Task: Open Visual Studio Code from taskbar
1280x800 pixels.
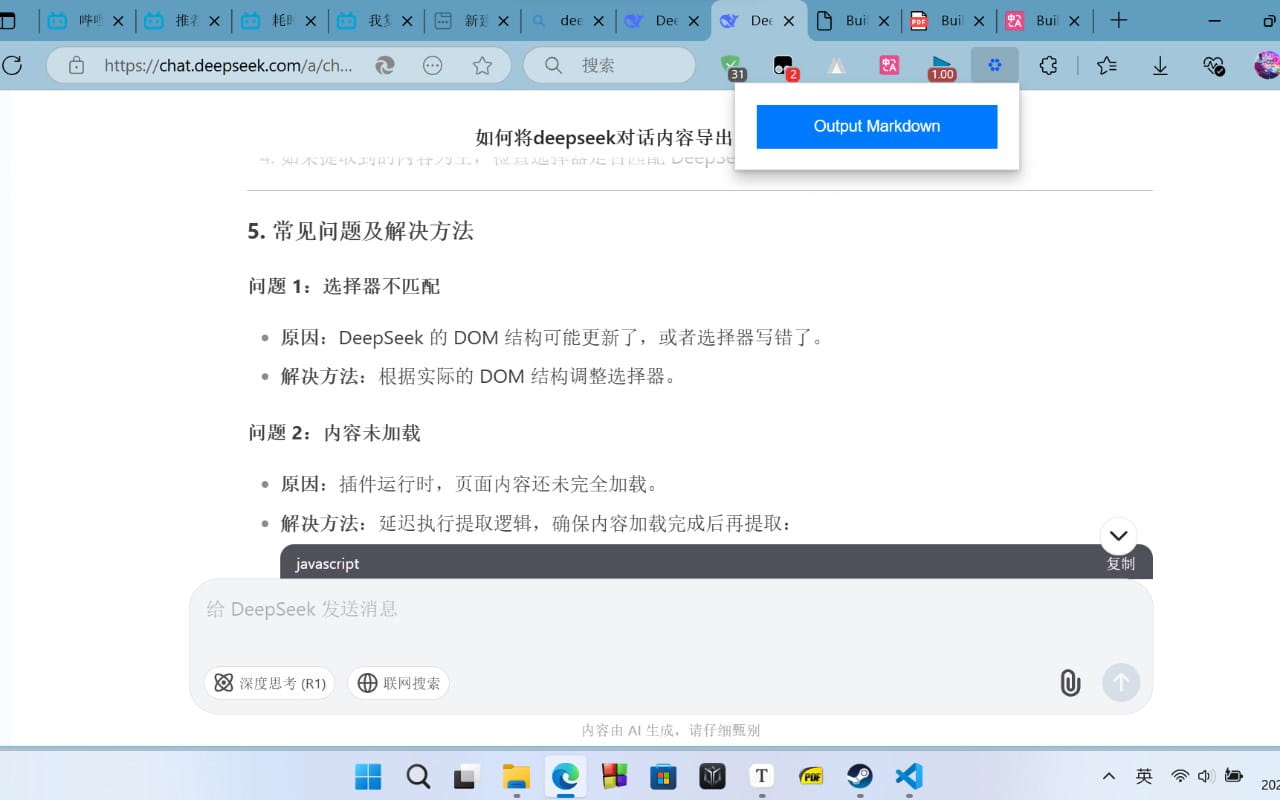Action: click(908, 776)
